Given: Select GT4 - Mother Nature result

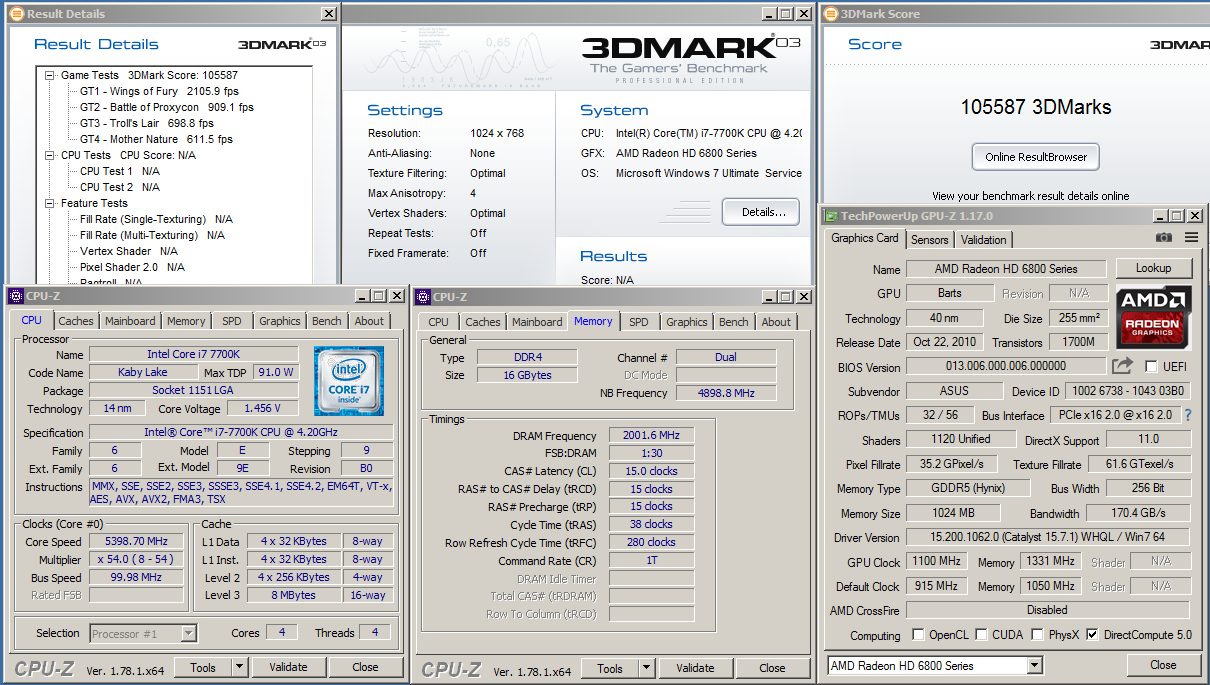Looking at the screenshot, I should tap(156, 139).
